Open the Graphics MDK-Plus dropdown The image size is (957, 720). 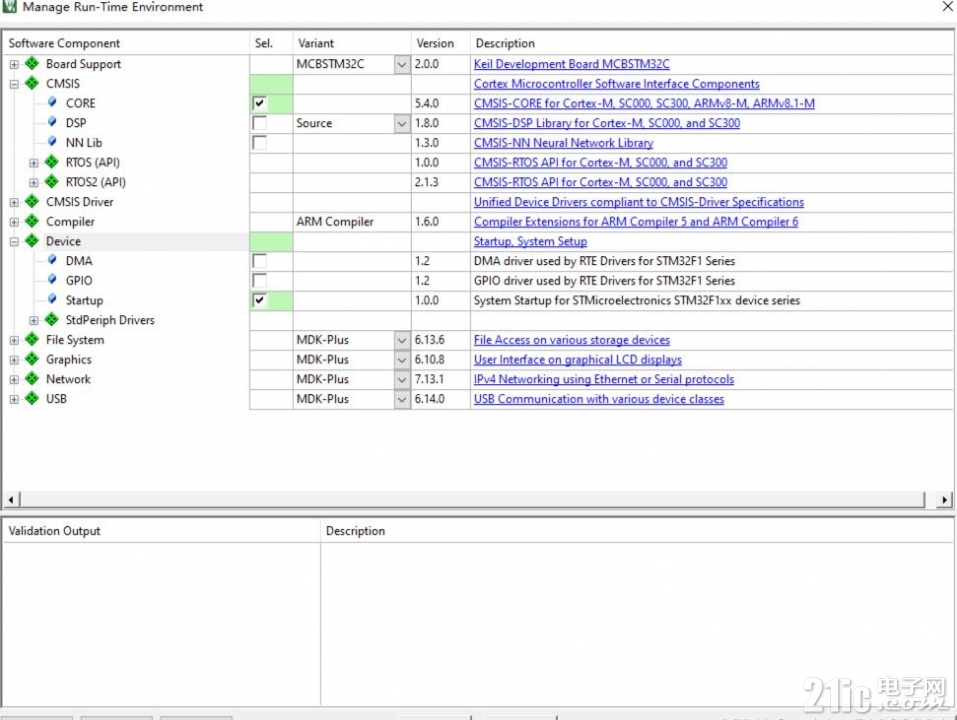(402, 360)
